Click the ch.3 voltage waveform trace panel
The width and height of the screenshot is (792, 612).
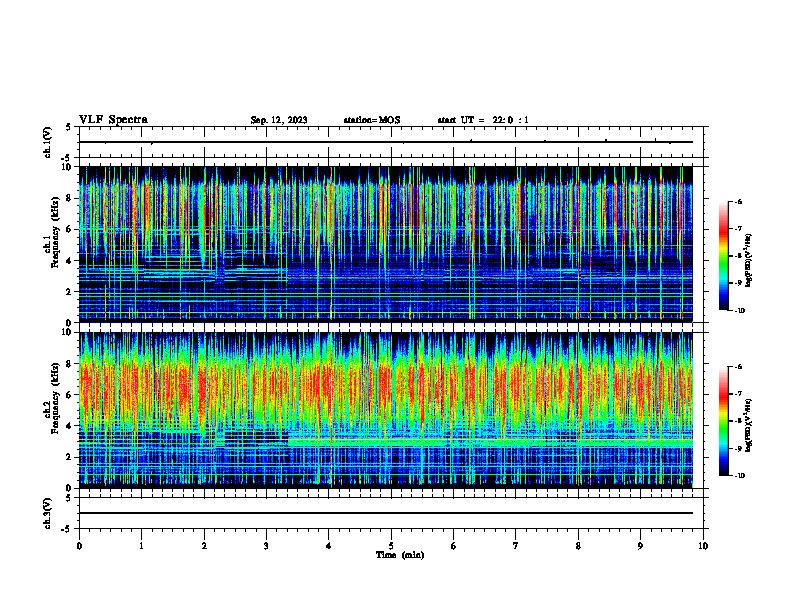(391, 513)
